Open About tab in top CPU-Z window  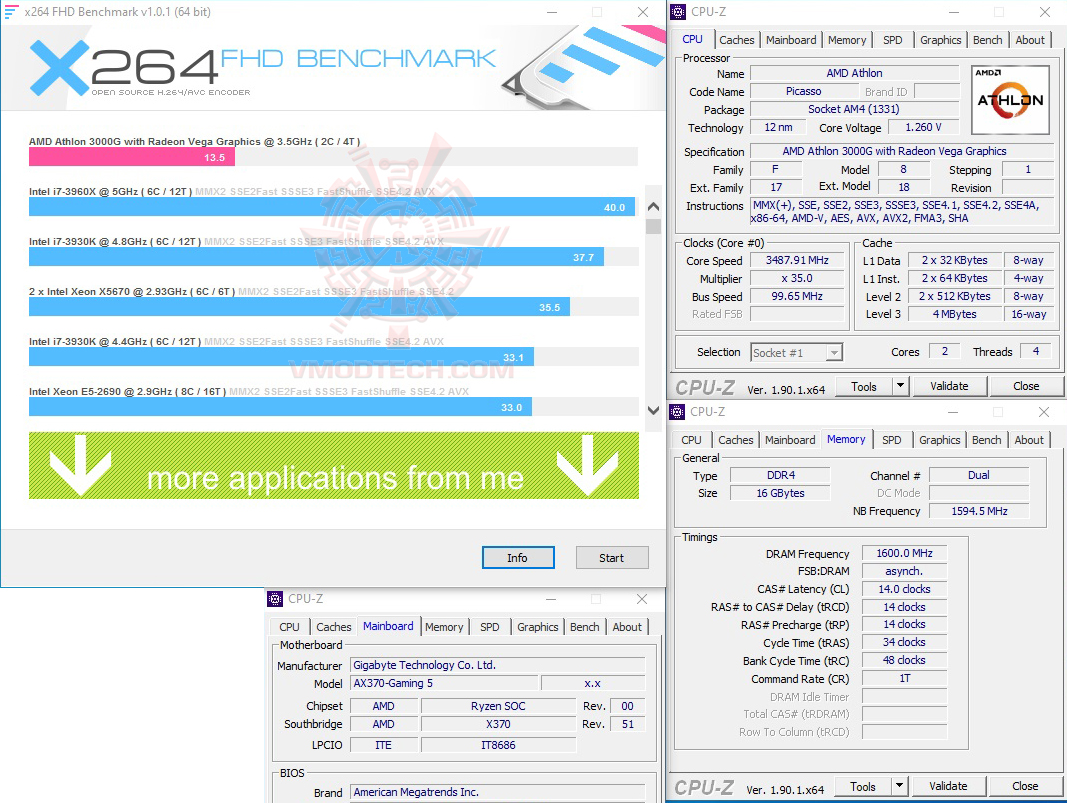point(1030,40)
